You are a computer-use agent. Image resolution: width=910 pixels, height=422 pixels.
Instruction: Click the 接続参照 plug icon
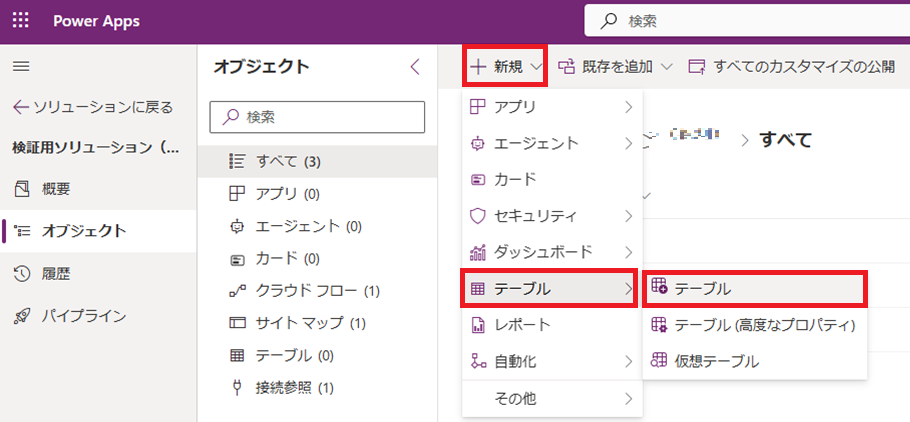(x=237, y=387)
